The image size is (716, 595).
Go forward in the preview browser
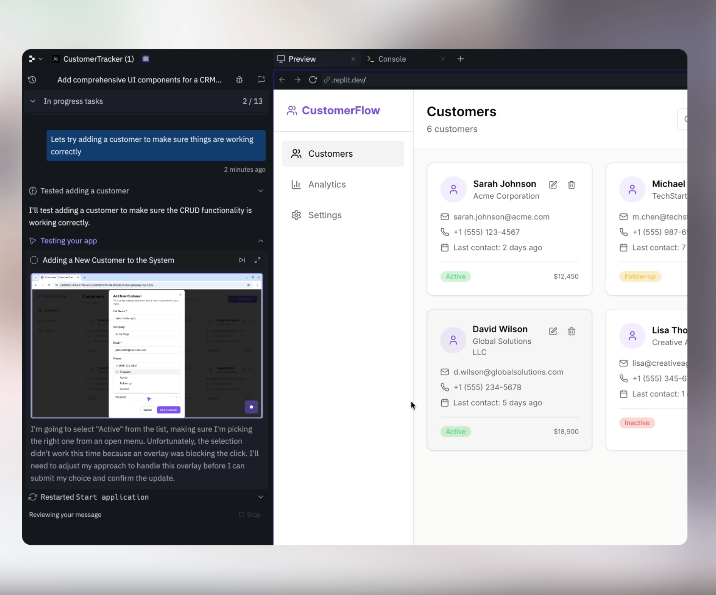coord(297,80)
